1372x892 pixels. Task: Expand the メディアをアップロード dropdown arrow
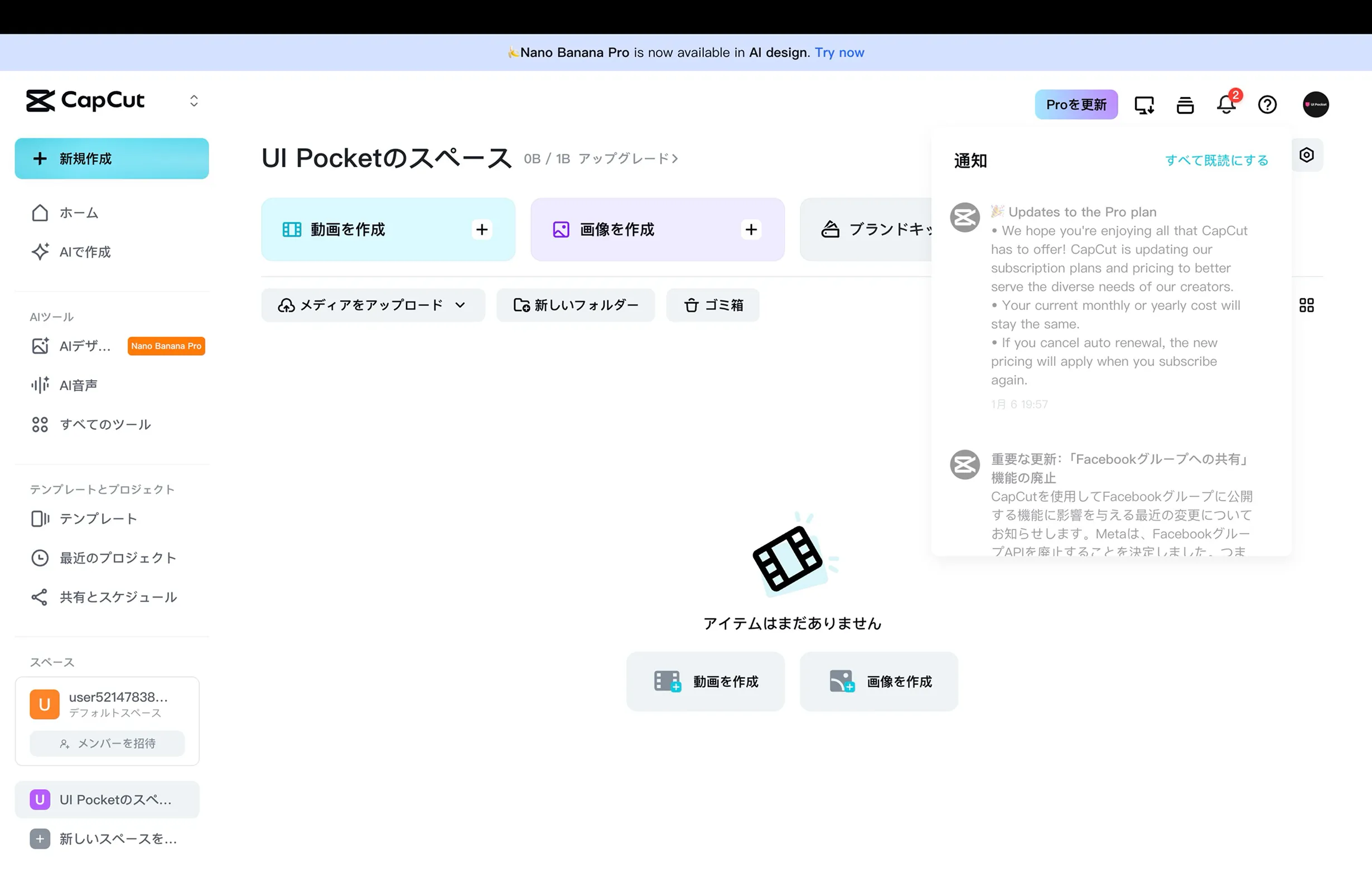tap(460, 305)
